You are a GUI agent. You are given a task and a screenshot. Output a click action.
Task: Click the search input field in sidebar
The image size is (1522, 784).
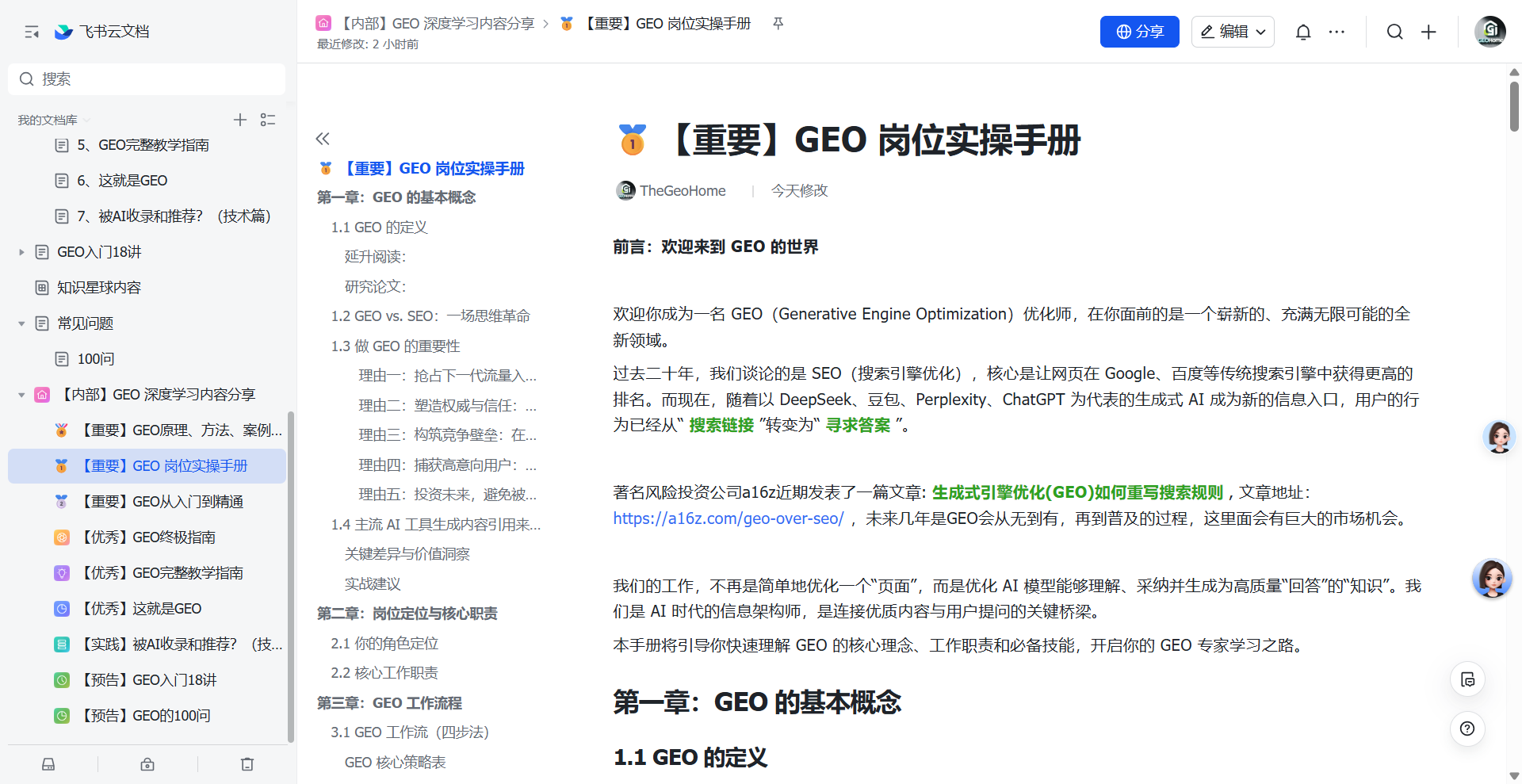pos(147,79)
